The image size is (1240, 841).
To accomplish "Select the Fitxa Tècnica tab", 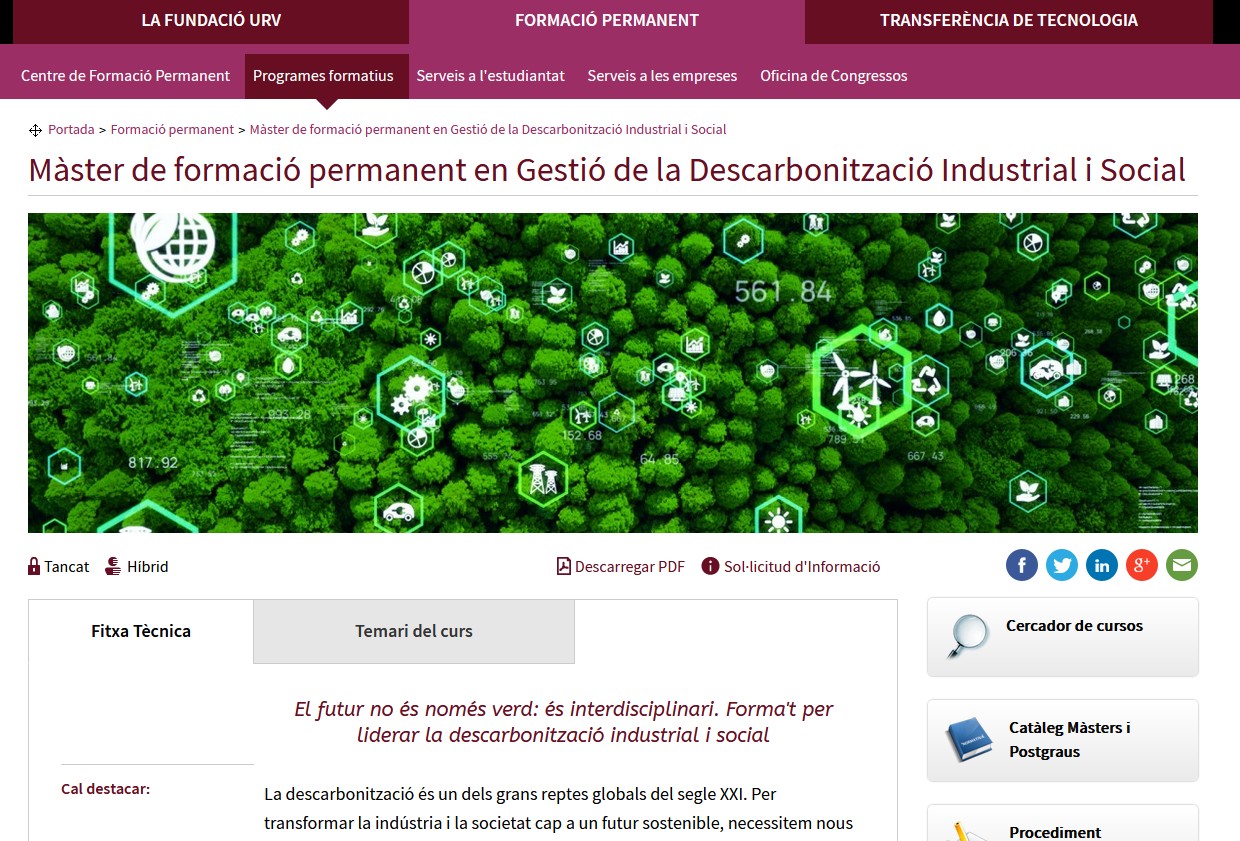I will 141,631.
